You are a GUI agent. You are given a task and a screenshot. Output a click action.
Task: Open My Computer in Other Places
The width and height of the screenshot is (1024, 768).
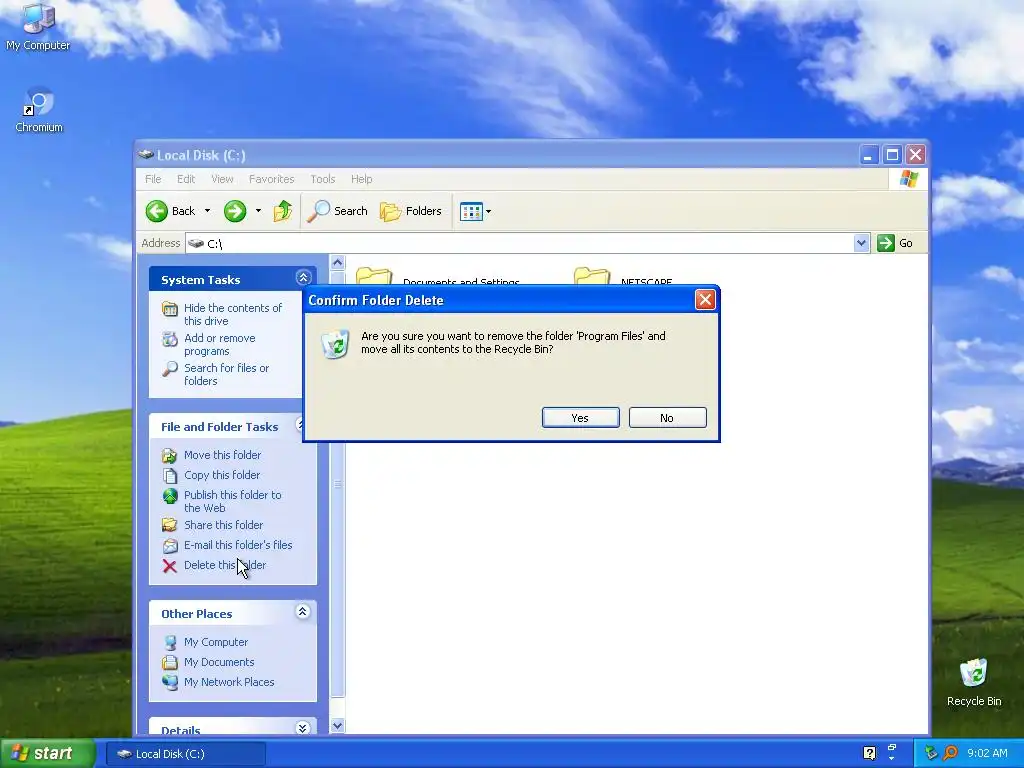[x=216, y=642]
